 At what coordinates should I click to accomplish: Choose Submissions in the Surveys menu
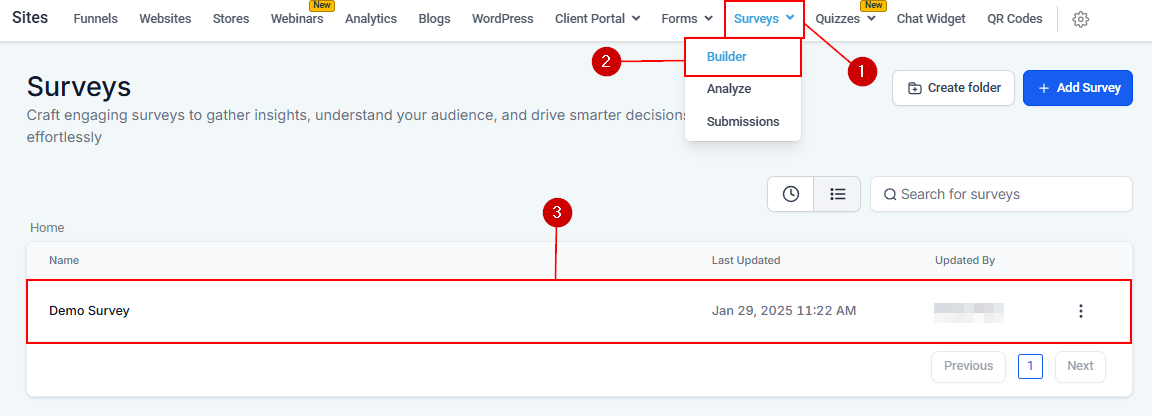tap(743, 122)
